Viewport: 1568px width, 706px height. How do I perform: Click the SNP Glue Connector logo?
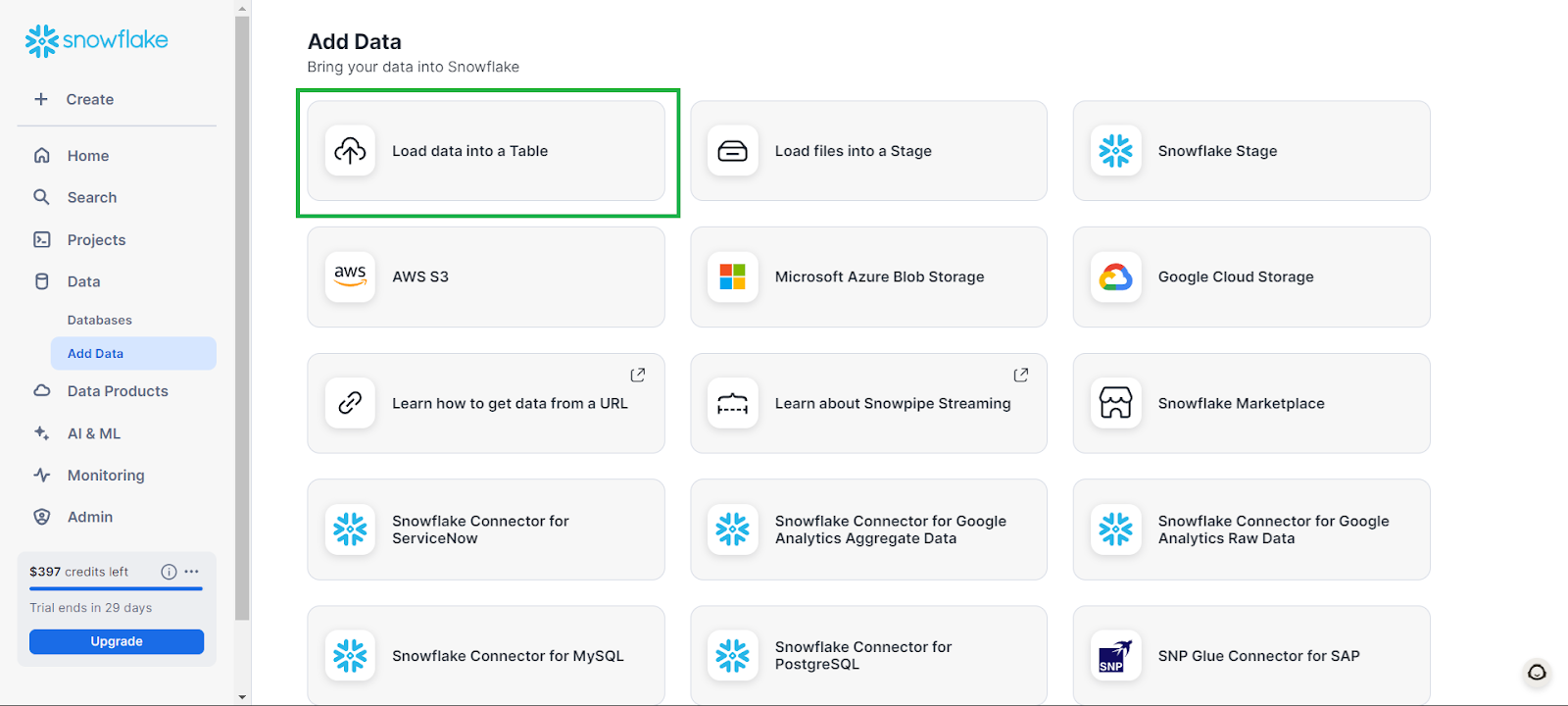pyautogui.click(x=1115, y=655)
